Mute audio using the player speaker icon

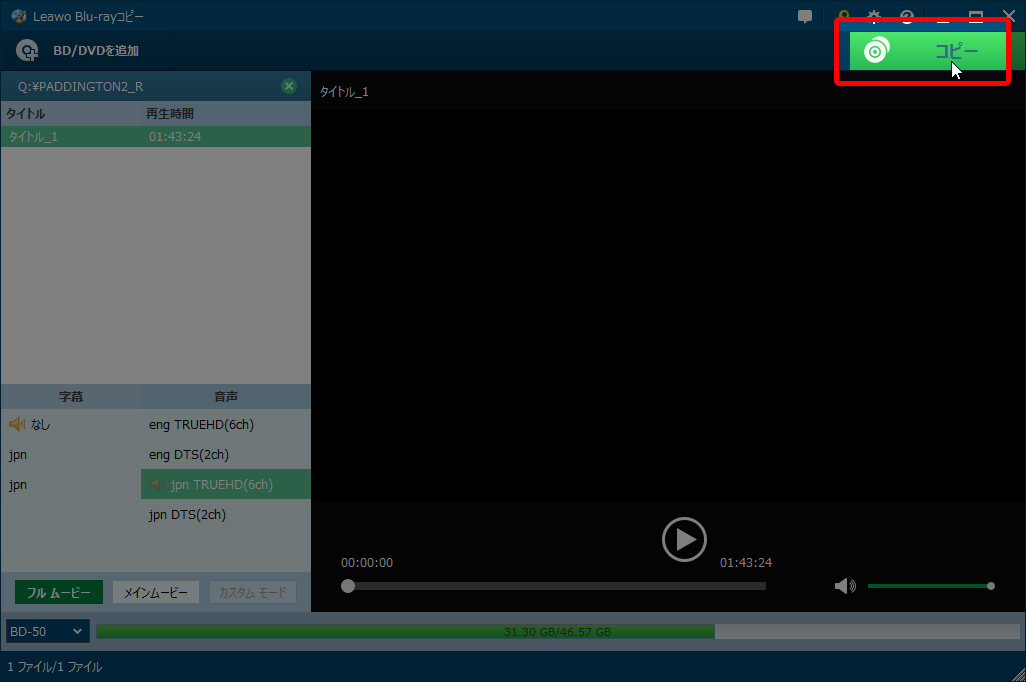(845, 586)
